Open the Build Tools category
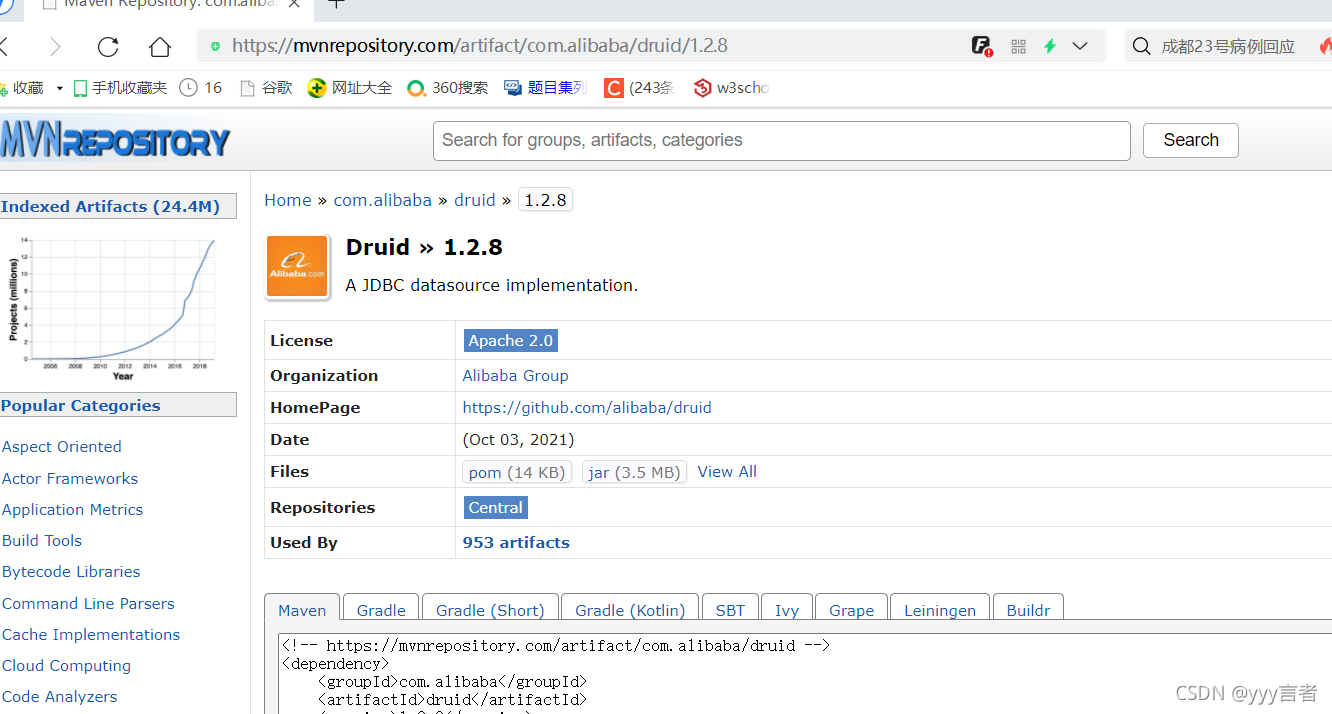1332x714 pixels. click(x=42, y=541)
